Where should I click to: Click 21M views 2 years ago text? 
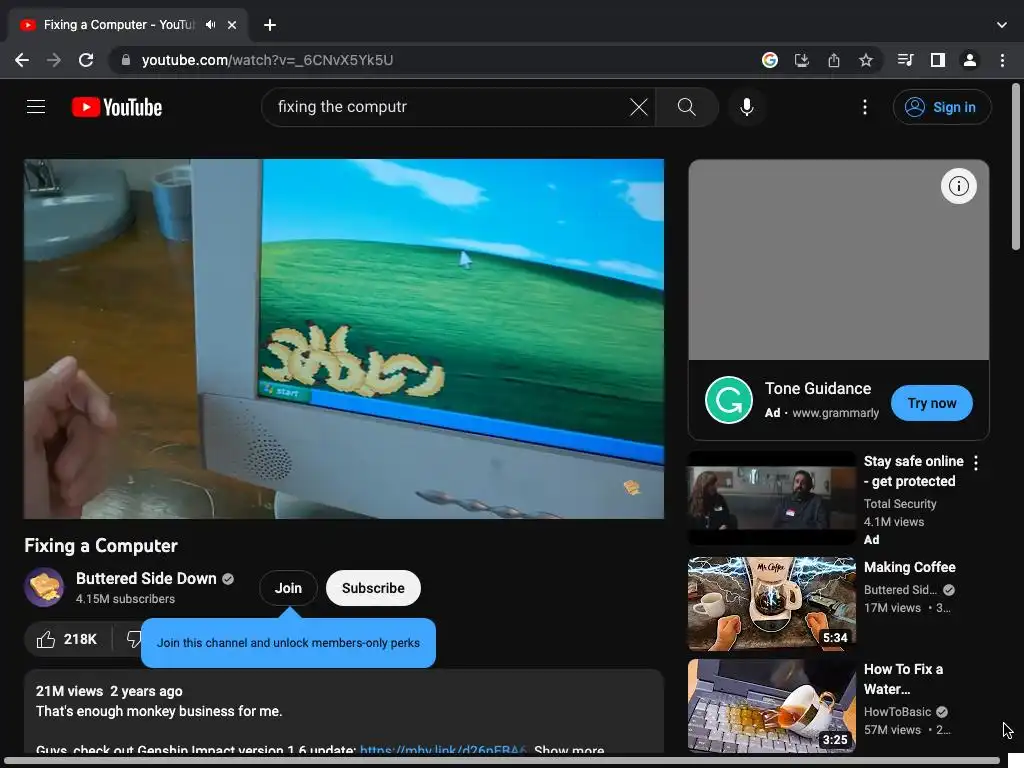pos(109,691)
